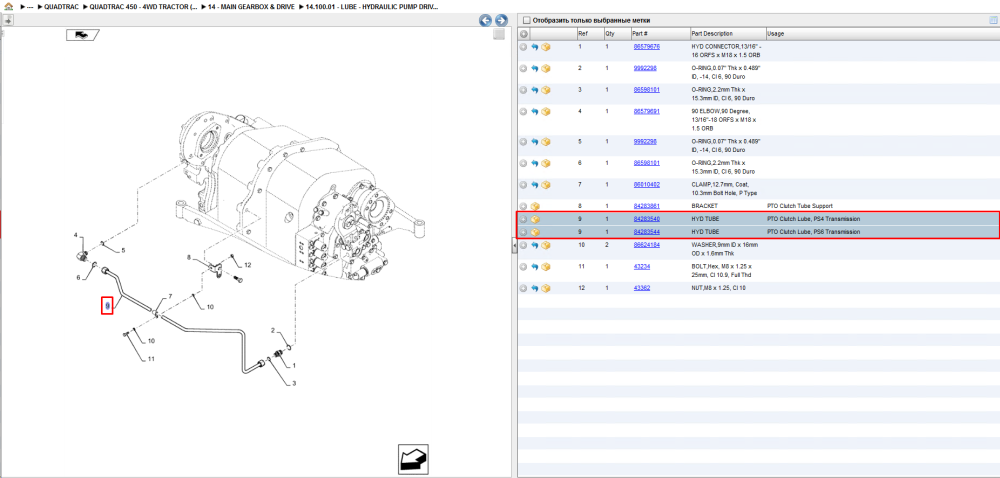The width and height of the screenshot is (1000, 478).
Task: Go to next diagram with right arrow
Action: click(501, 20)
